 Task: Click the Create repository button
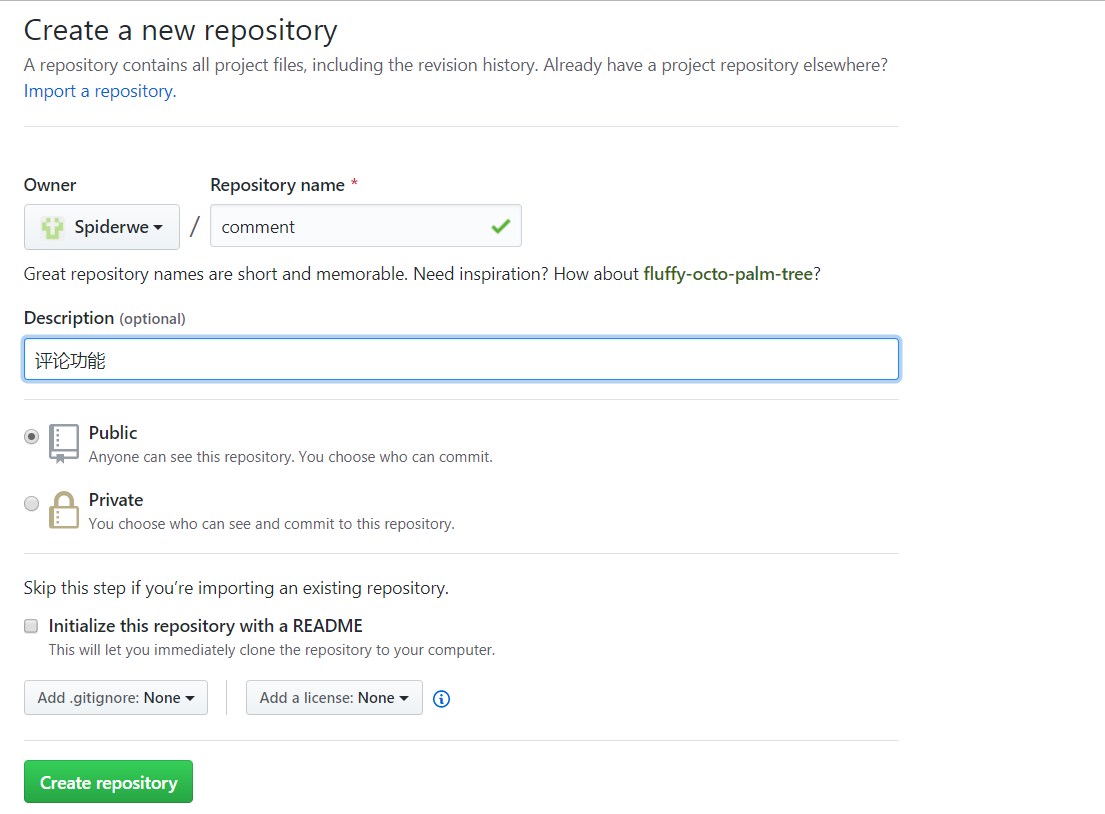click(x=109, y=782)
